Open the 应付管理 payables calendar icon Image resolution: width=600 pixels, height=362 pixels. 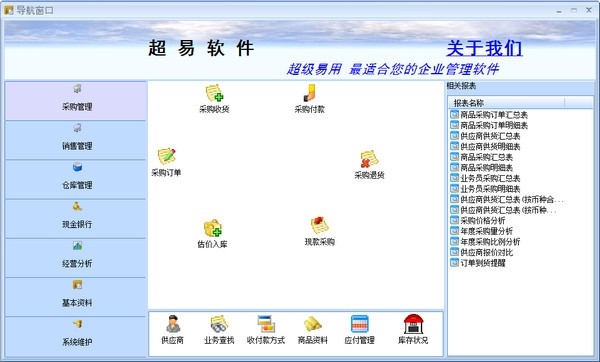pos(359,324)
